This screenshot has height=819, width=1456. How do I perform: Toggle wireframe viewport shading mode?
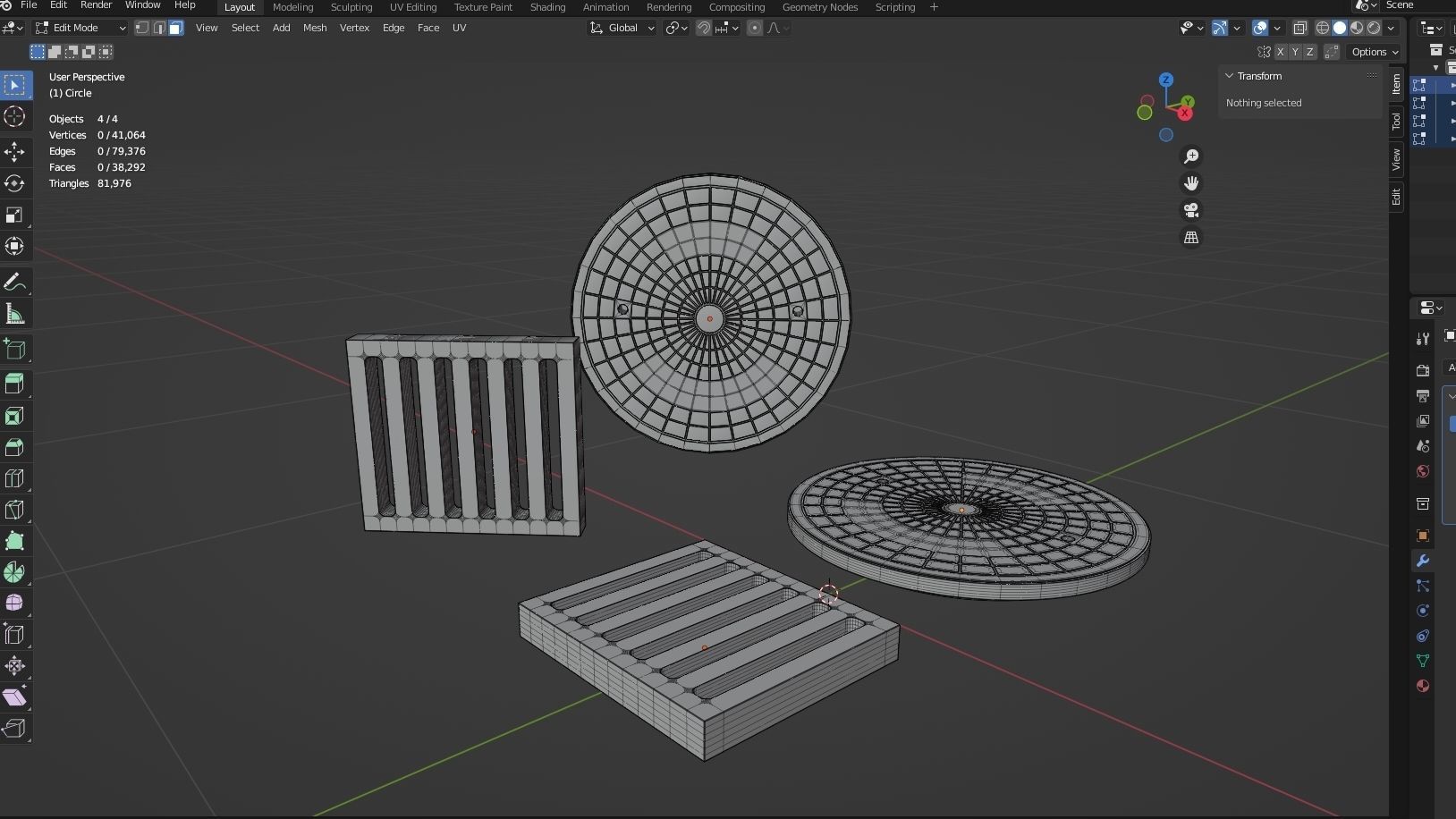1323,28
